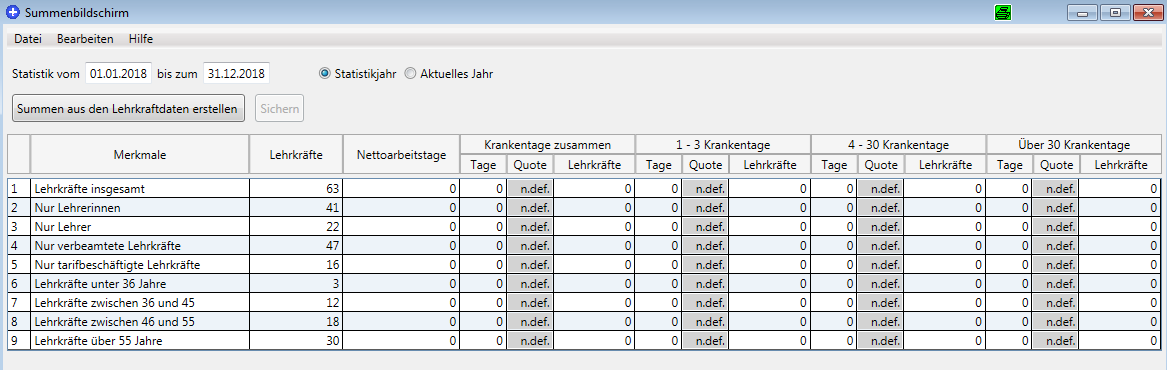1167x370 pixels.
Task: Click Summen aus den Lehrkraftdaten erstellen
Action: tap(128, 109)
